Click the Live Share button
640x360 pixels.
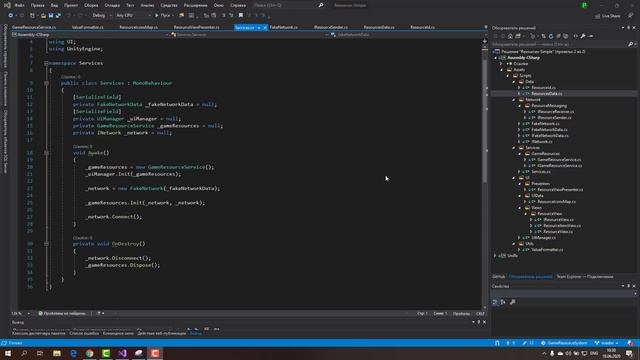coord(607,16)
